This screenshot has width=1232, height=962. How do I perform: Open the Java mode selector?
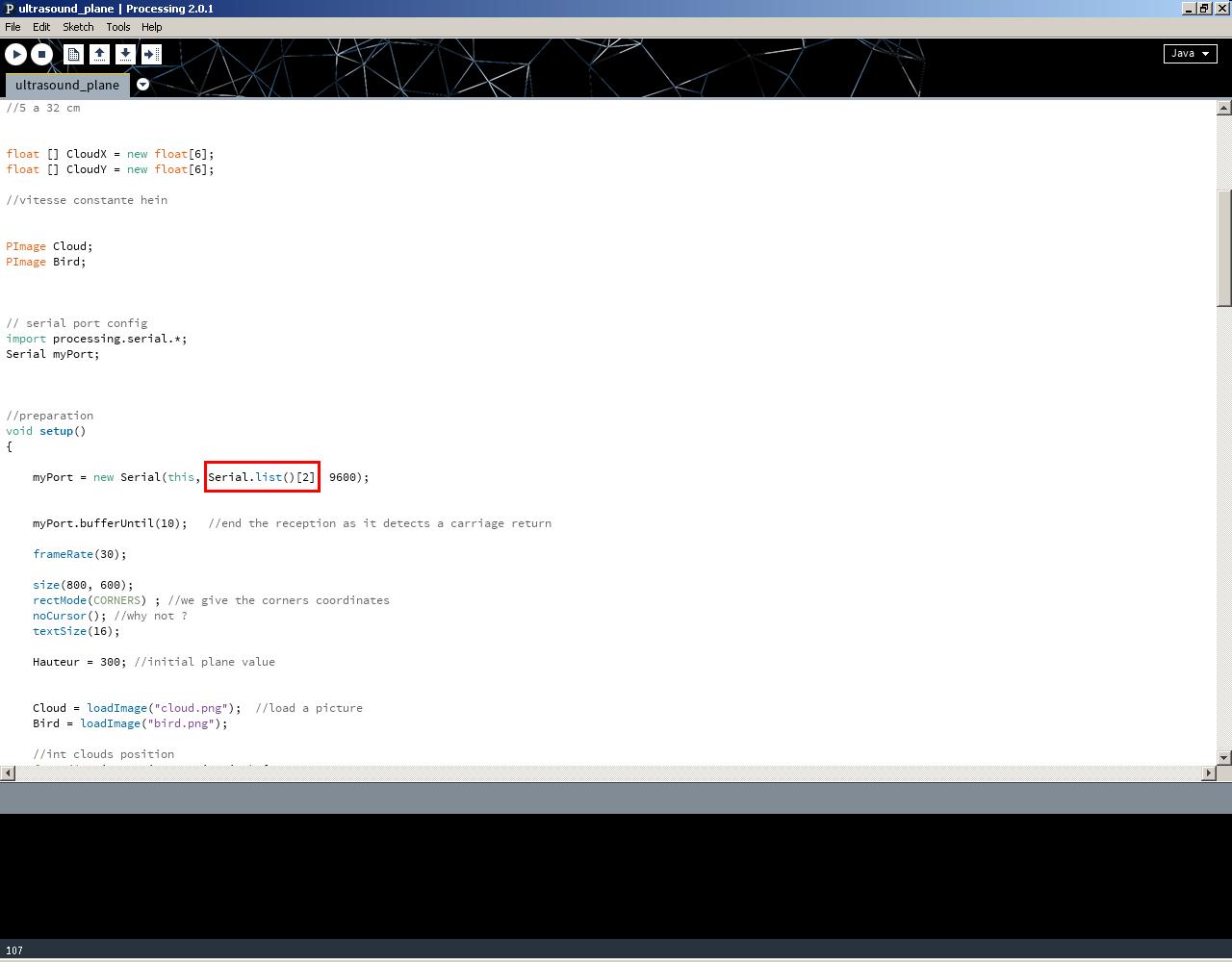[x=1190, y=54]
